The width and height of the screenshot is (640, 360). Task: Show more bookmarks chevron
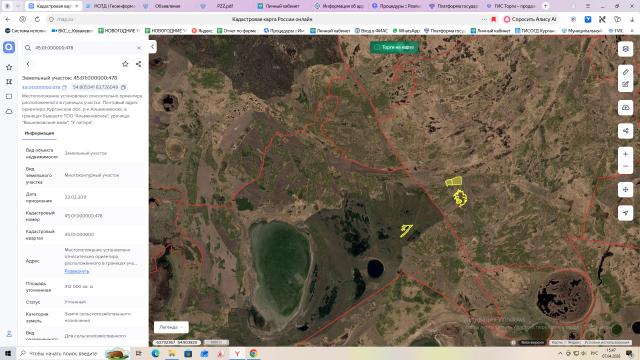click(x=633, y=31)
